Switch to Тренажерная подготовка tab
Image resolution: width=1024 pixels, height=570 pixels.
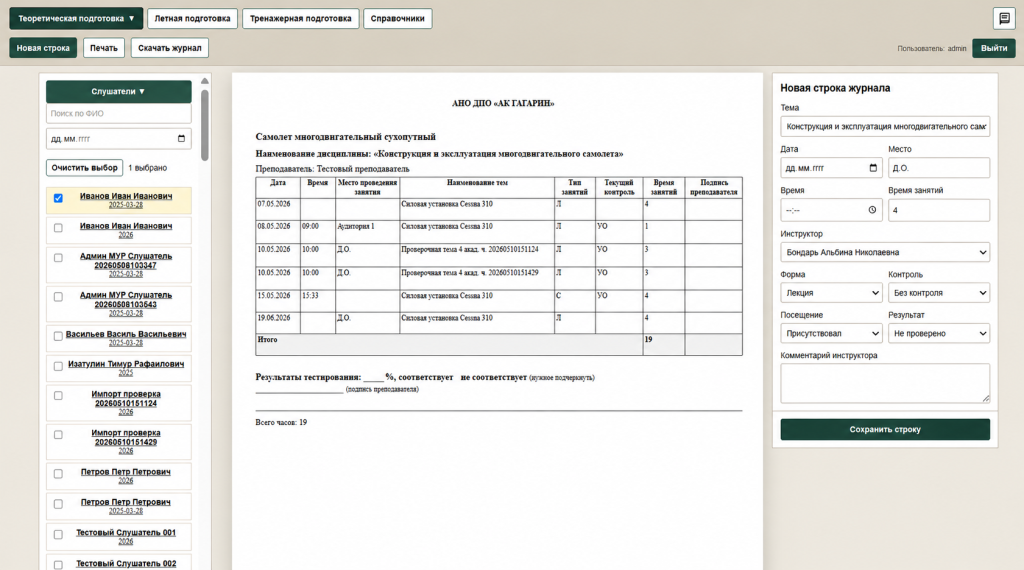300,18
